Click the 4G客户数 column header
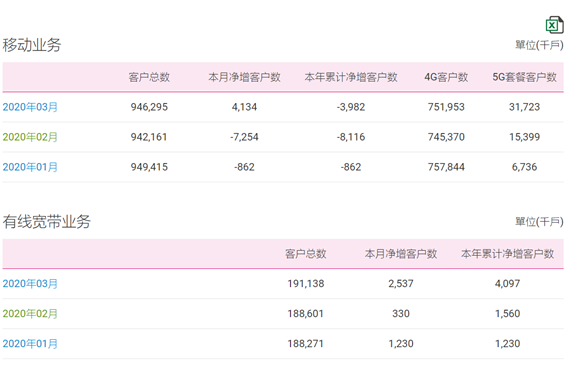The height and width of the screenshot is (365, 584). (x=446, y=77)
